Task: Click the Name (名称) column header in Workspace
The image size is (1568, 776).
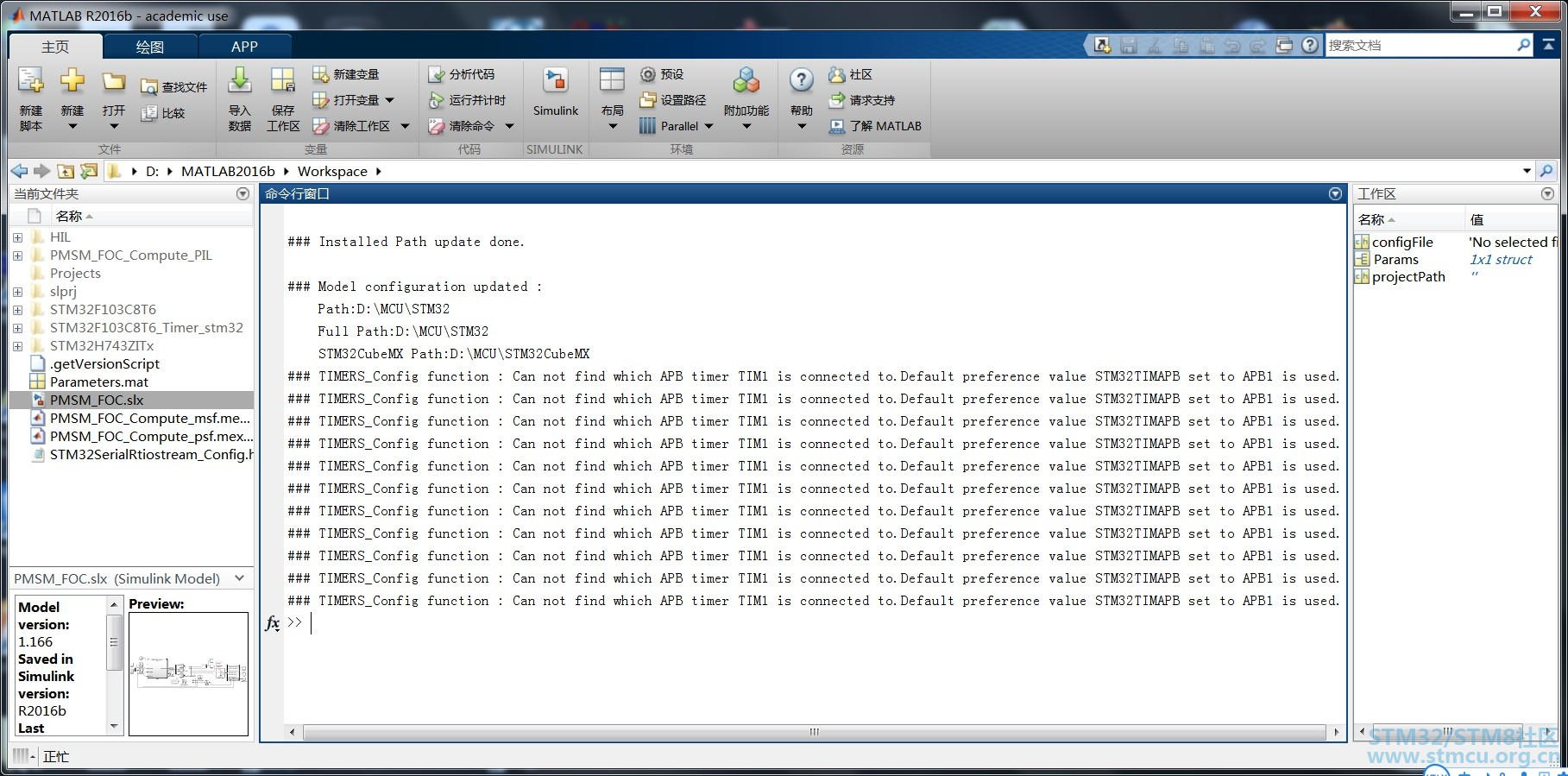Action: pos(1409,219)
